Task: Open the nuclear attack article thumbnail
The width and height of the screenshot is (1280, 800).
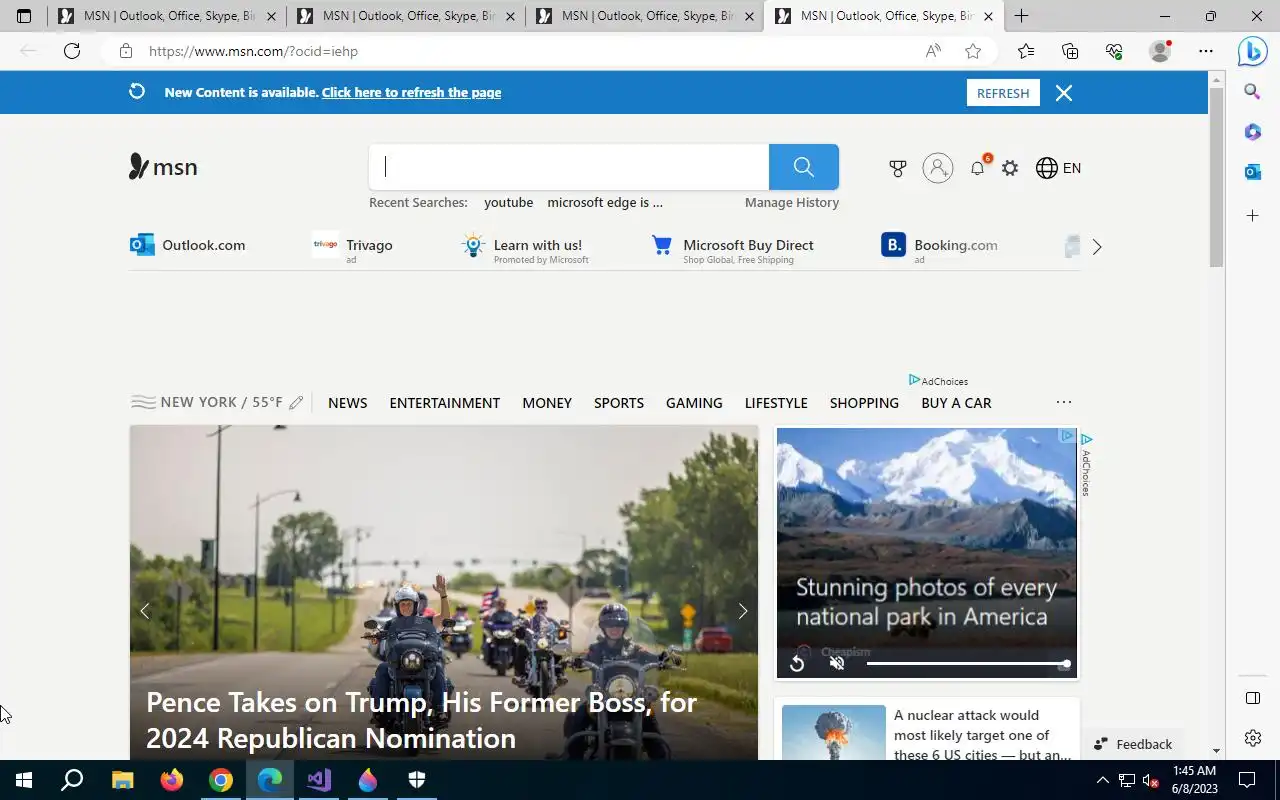Action: click(x=834, y=732)
